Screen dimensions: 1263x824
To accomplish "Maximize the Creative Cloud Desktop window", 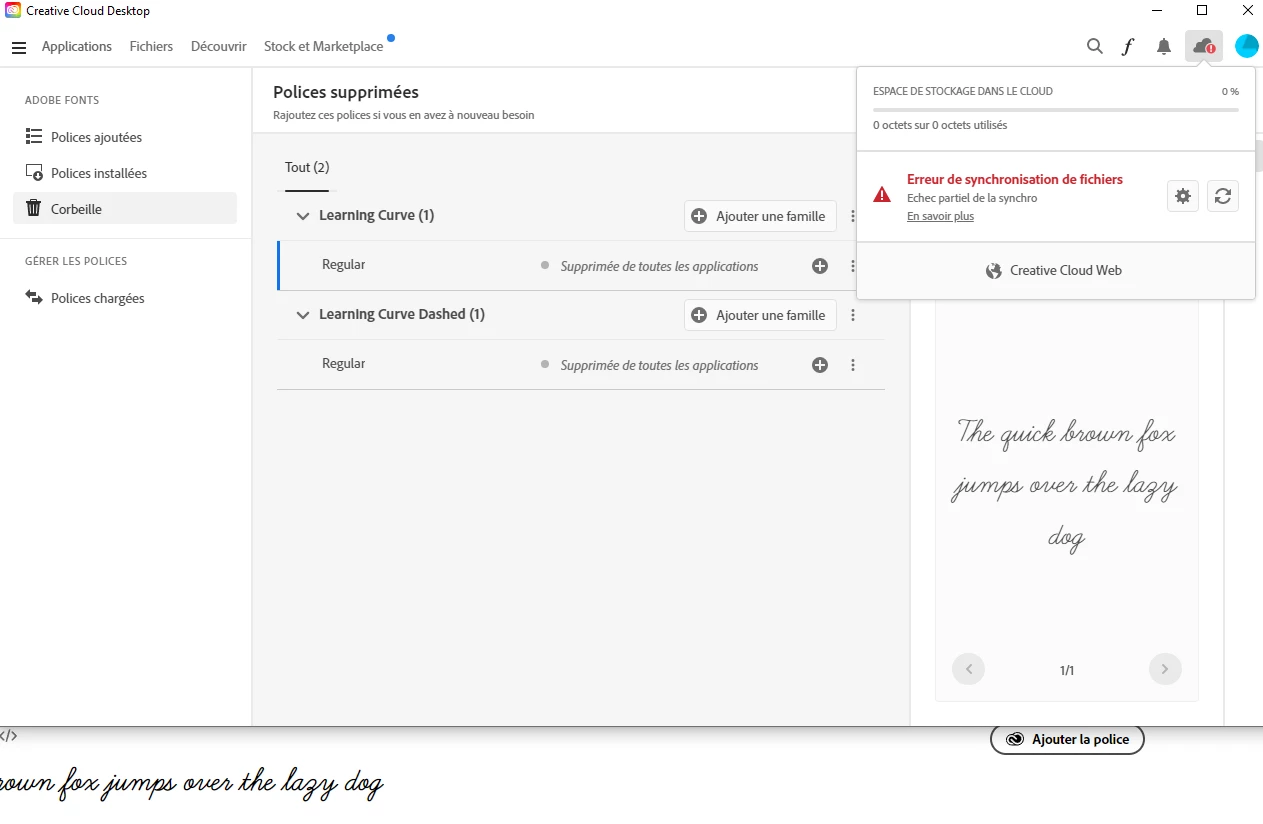I will click(x=1202, y=10).
